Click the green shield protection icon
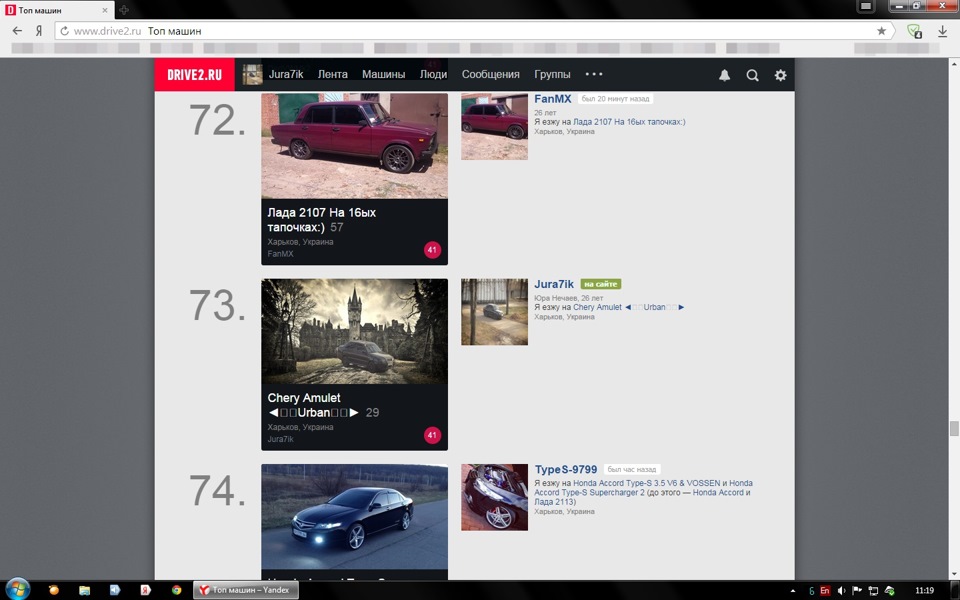 pyautogui.click(x=914, y=31)
